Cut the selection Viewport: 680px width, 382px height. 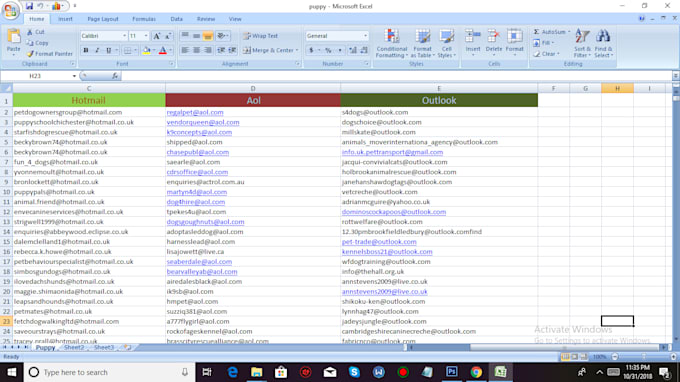click(x=36, y=32)
